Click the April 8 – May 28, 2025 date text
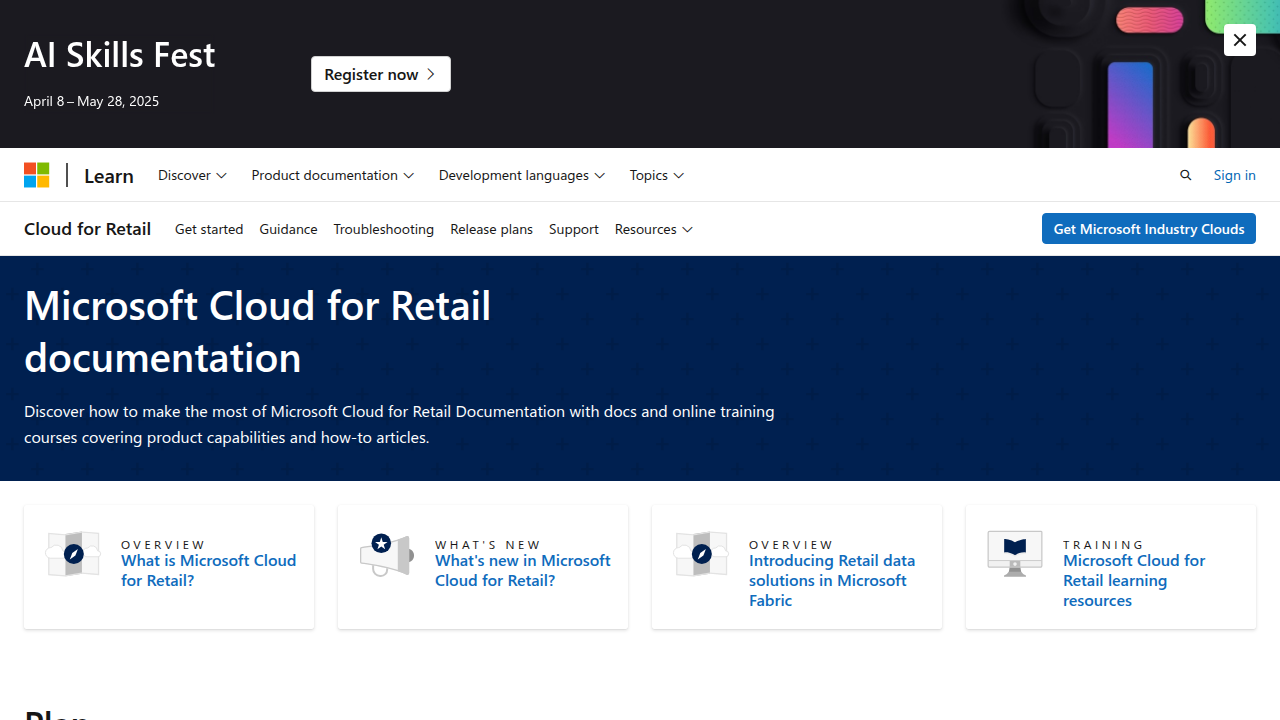 [91, 101]
